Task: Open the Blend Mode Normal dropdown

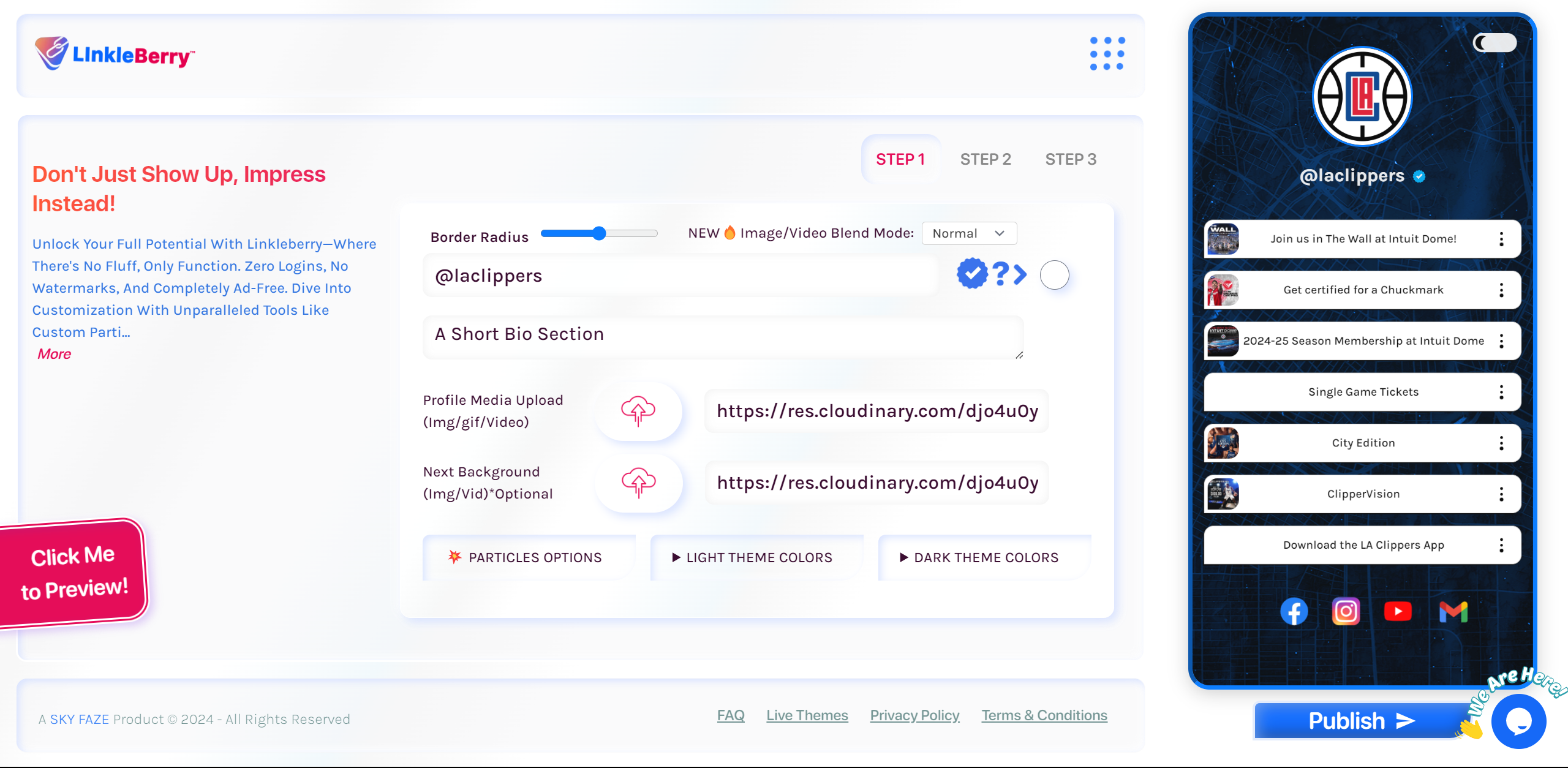Action: point(969,233)
